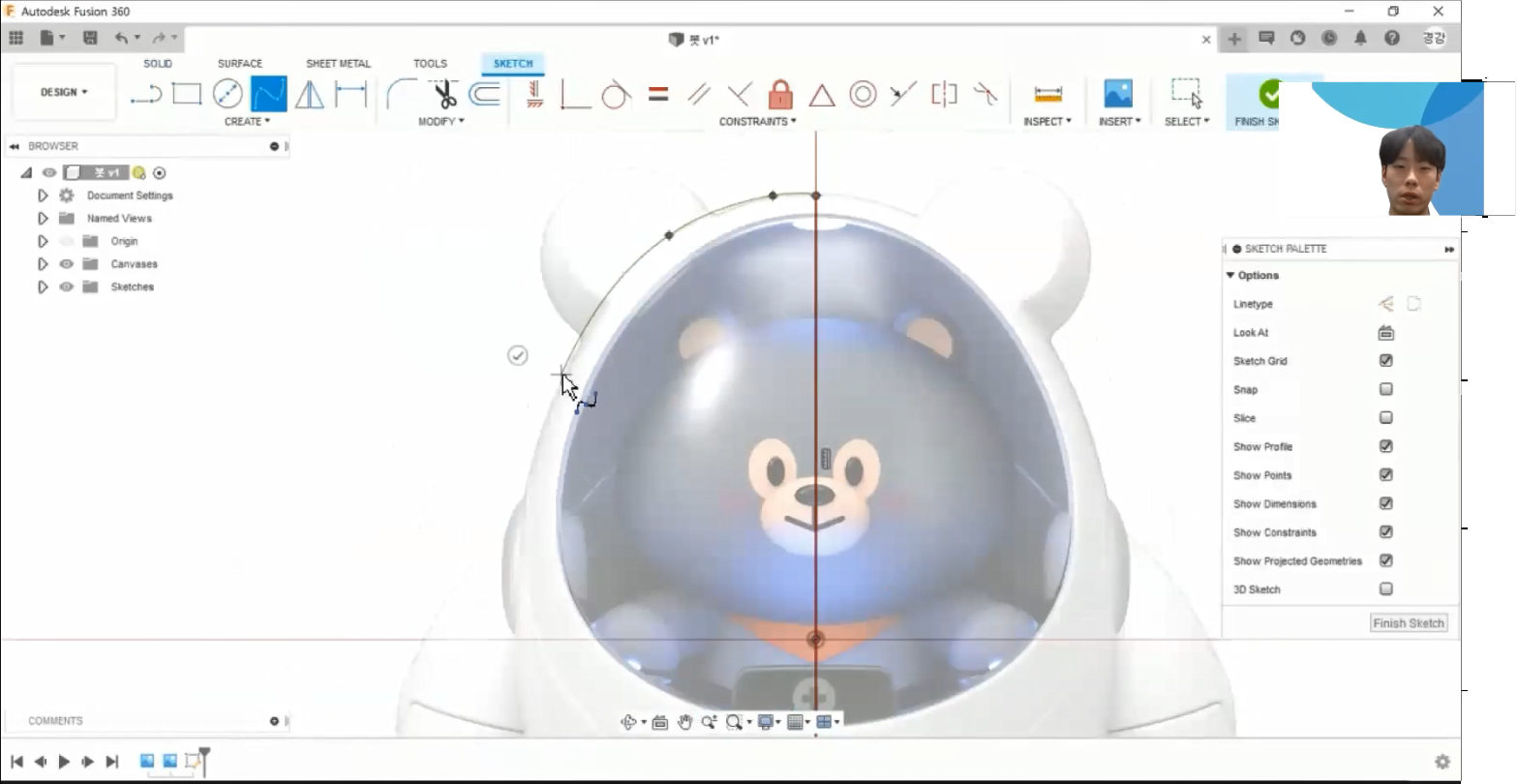Expand the Document Settings tree node
This screenshot has height=784, width=1518.
point(43,196)
